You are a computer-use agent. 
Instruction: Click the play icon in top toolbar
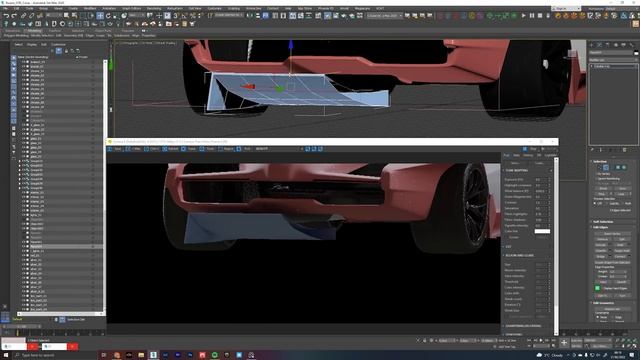point(524,16)
